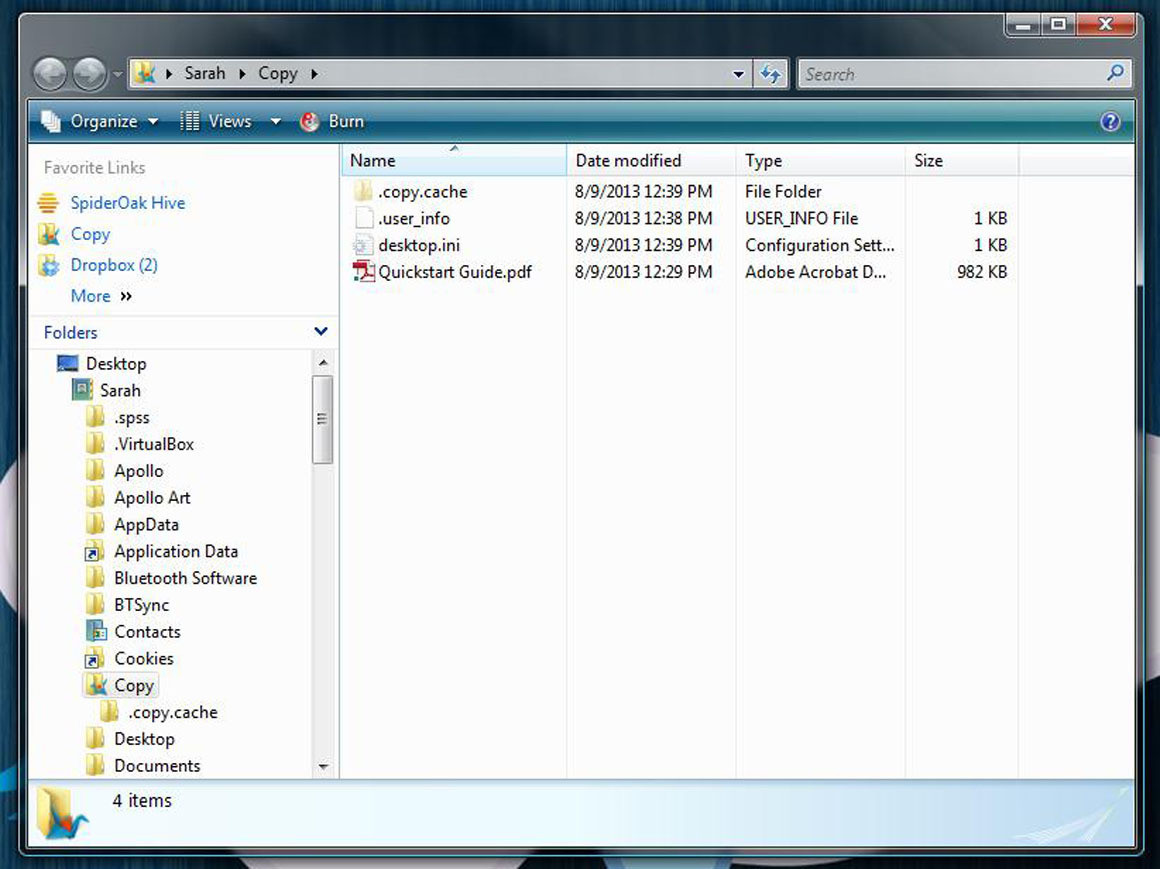The width and height of the screenshot is (1160, 869).
Task: Sort files by the Size column
Action: (x=928, y=160)
